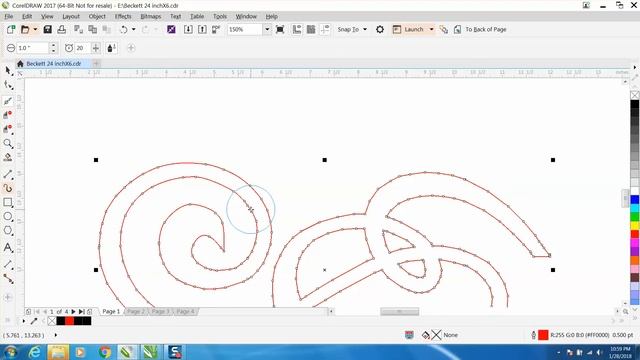Click the Export icon with up arrow
This screenshot has height=360, width=640.
pyautogui.click(x=202, y=29)
